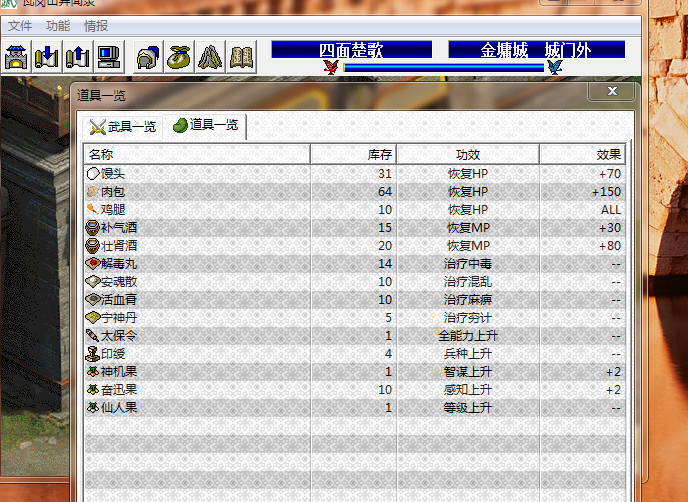Open the 文件 menu

(21, 25)
